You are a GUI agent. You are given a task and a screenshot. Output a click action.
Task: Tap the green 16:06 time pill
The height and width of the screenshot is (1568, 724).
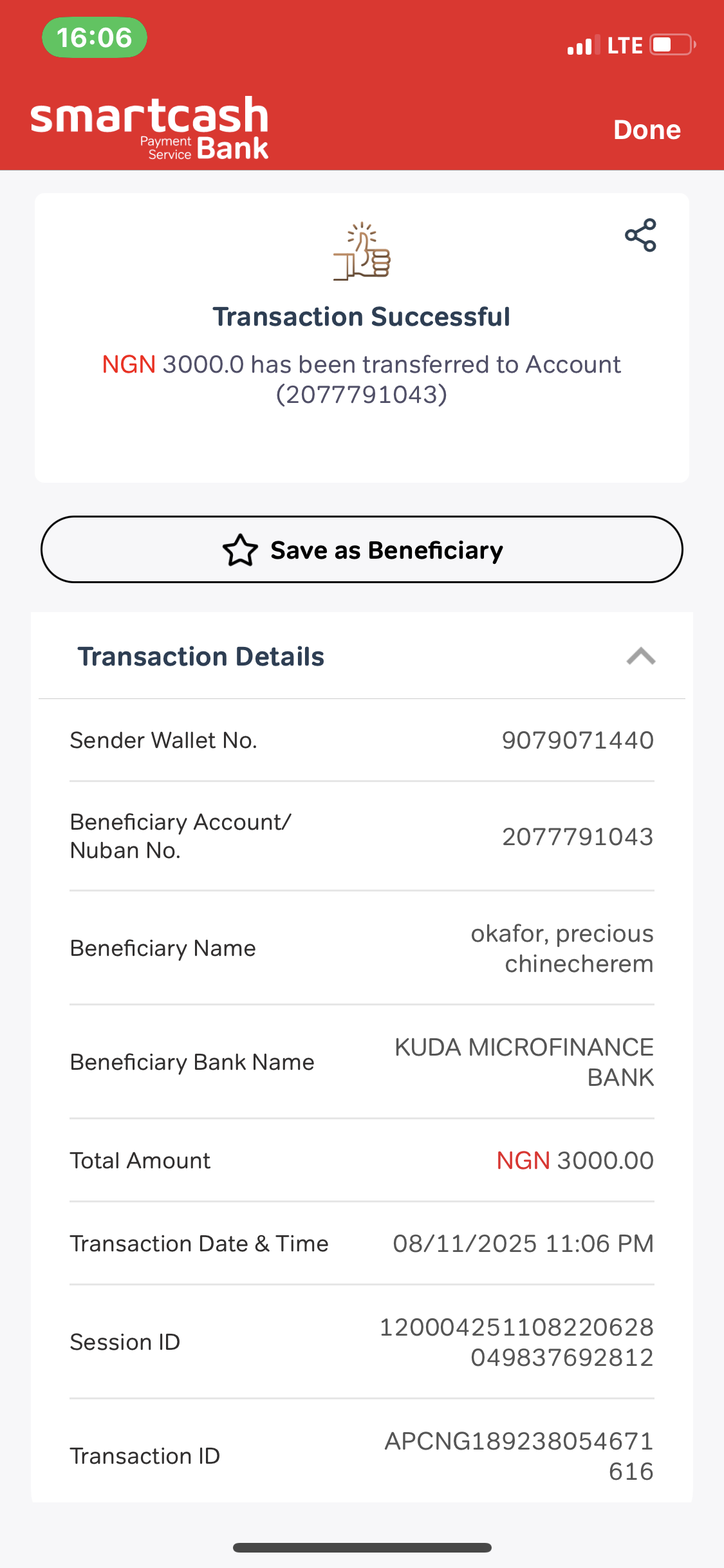click(x=95, y=38)
